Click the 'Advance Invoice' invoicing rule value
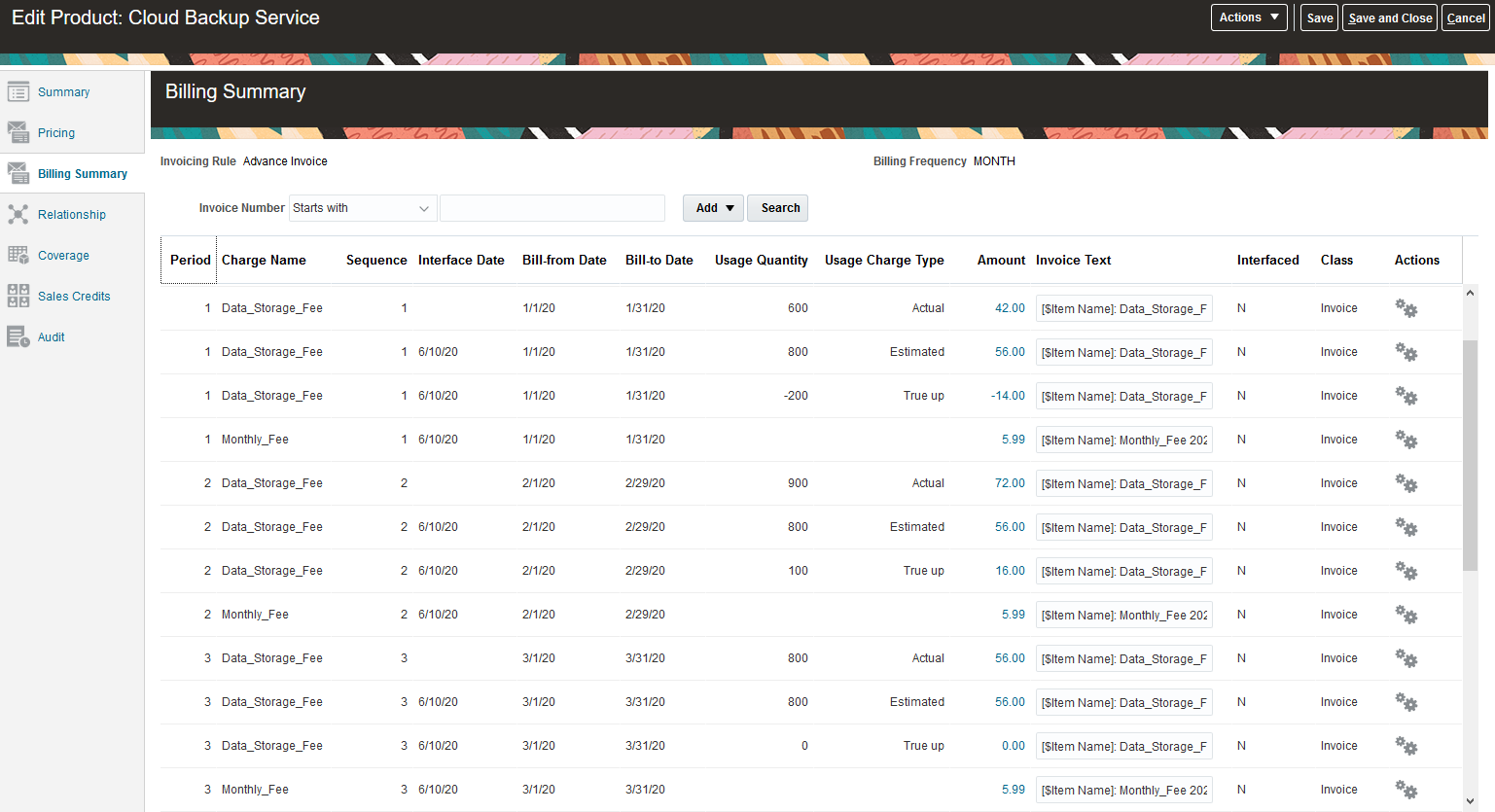Screen dimensions: 1495x812 click(285, 161)
